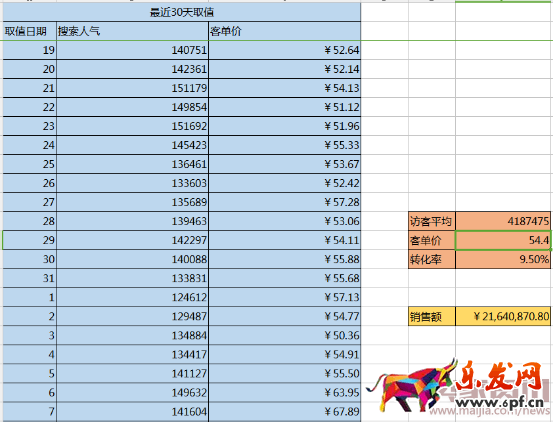Select the summary value cell 54.4
Viewport: 554px width, 423px height.
[x=503, y=241]
